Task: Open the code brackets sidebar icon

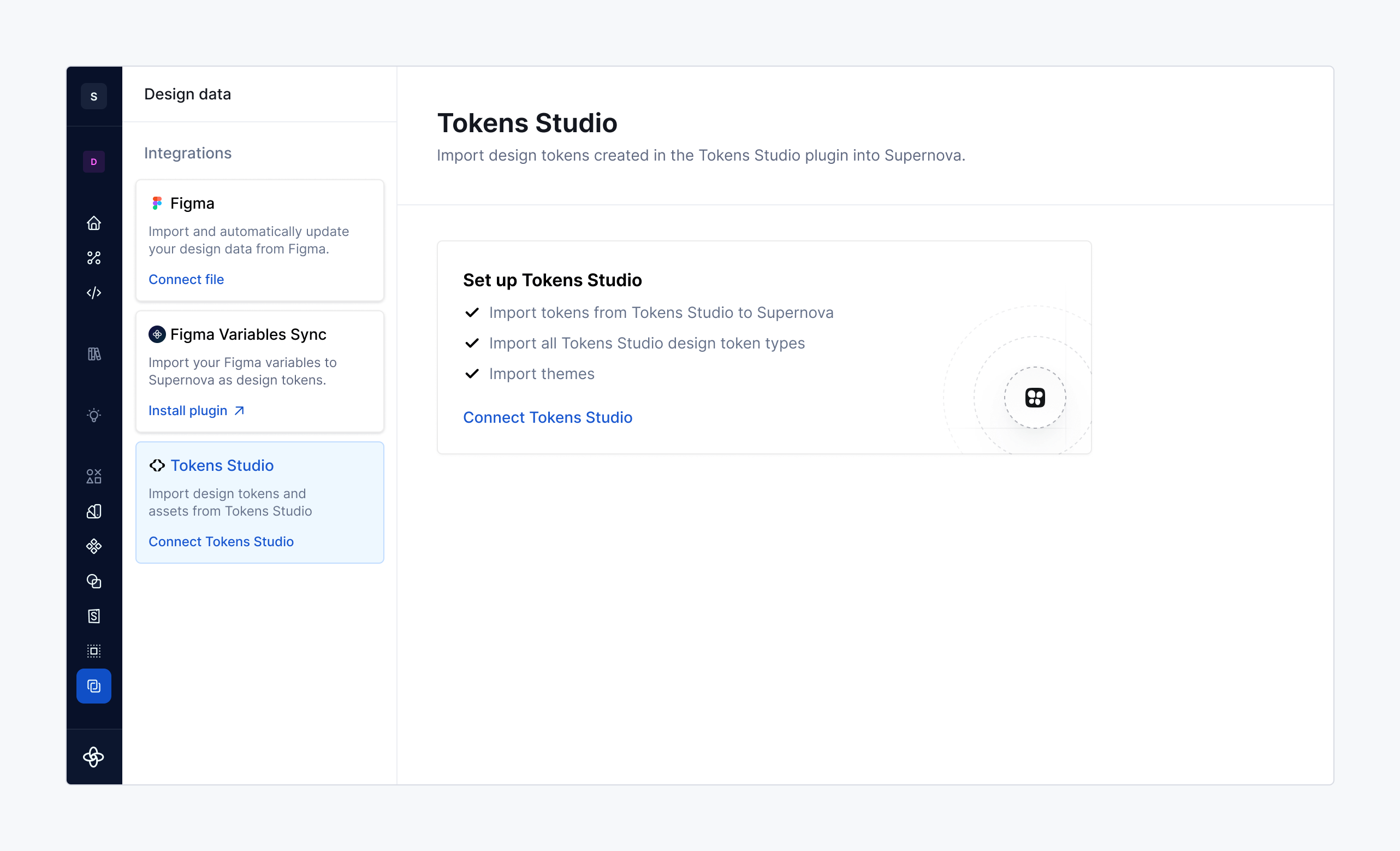Action: (94, 293)
